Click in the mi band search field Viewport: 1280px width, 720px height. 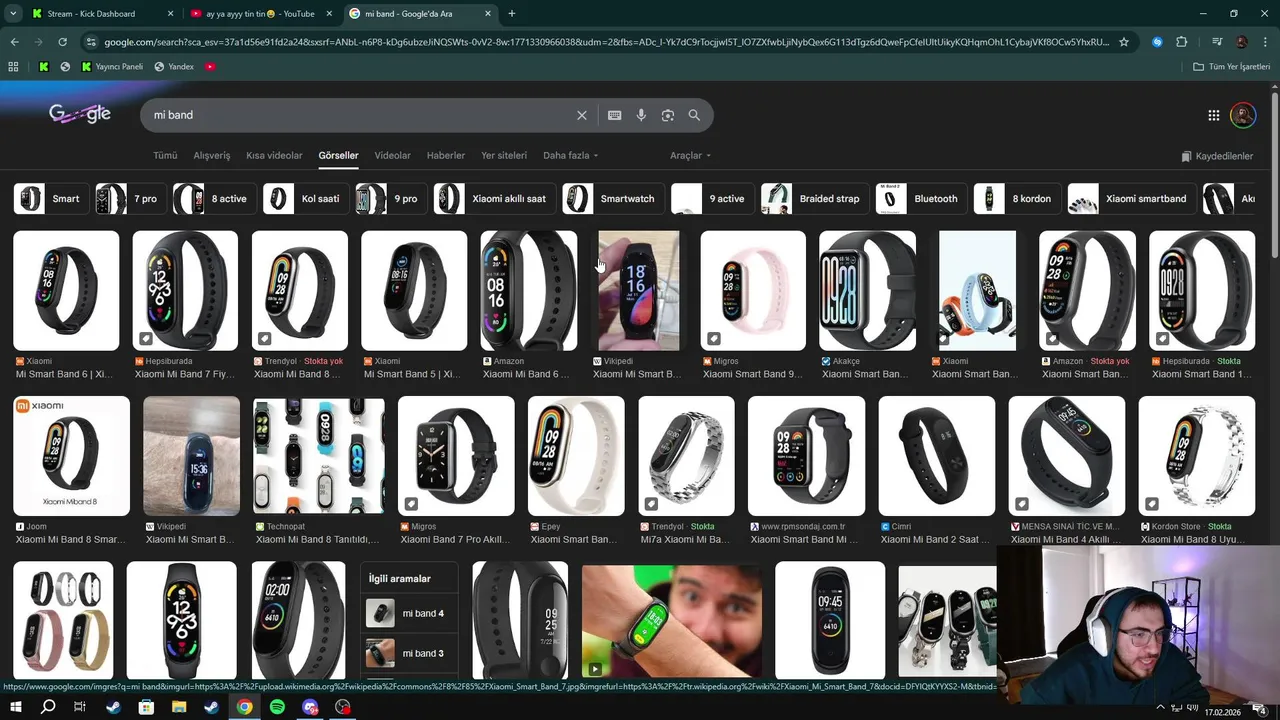click(x=360, y=115)
